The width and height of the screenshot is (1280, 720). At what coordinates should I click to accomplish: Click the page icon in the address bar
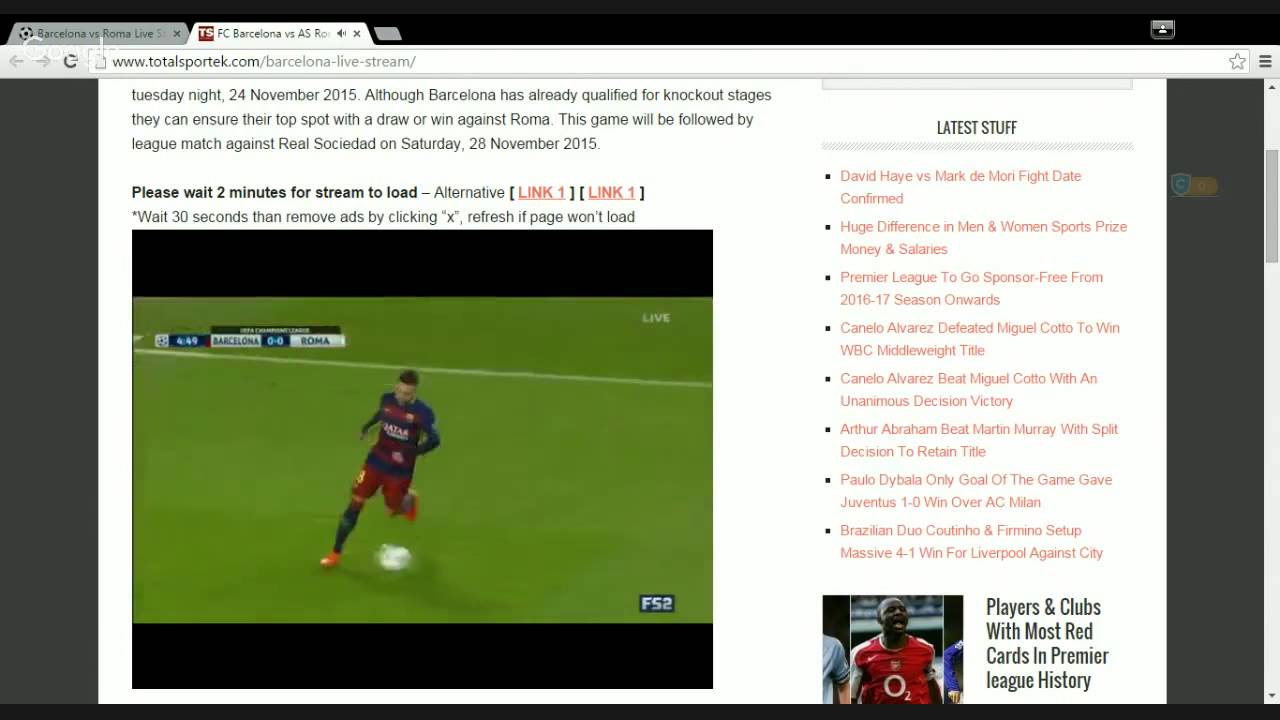point(98,61)
